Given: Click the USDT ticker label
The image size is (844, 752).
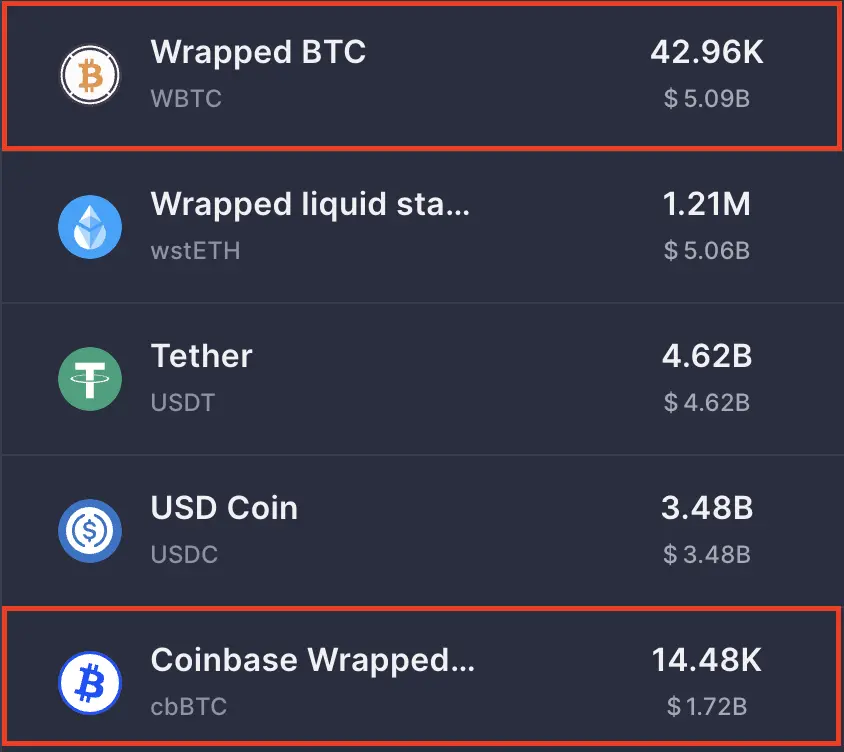Looking at the screenshot, I should [183, 403].
